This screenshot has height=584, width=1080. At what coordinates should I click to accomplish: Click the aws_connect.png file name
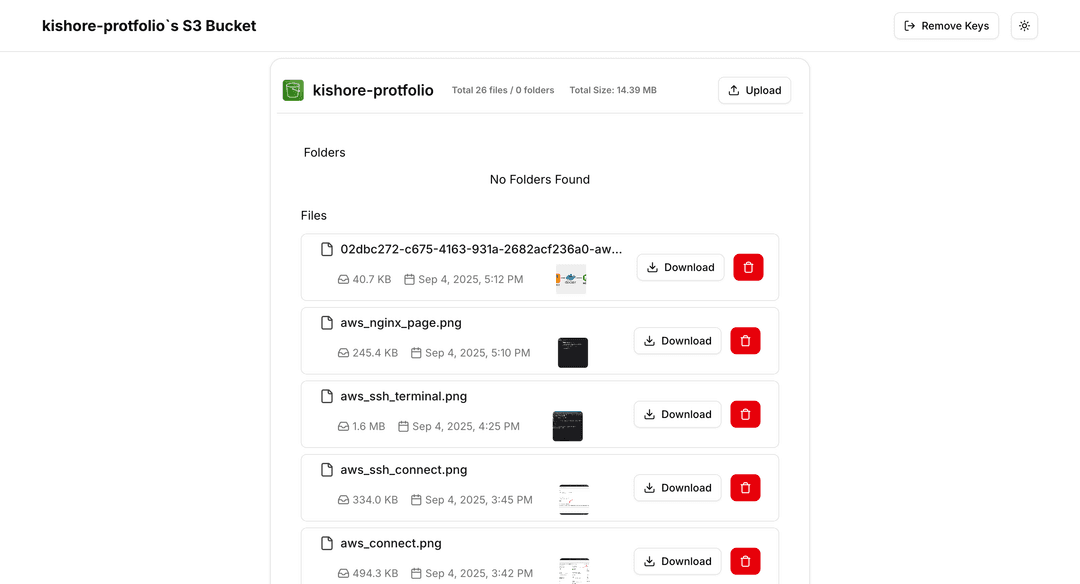click(391, 543)
